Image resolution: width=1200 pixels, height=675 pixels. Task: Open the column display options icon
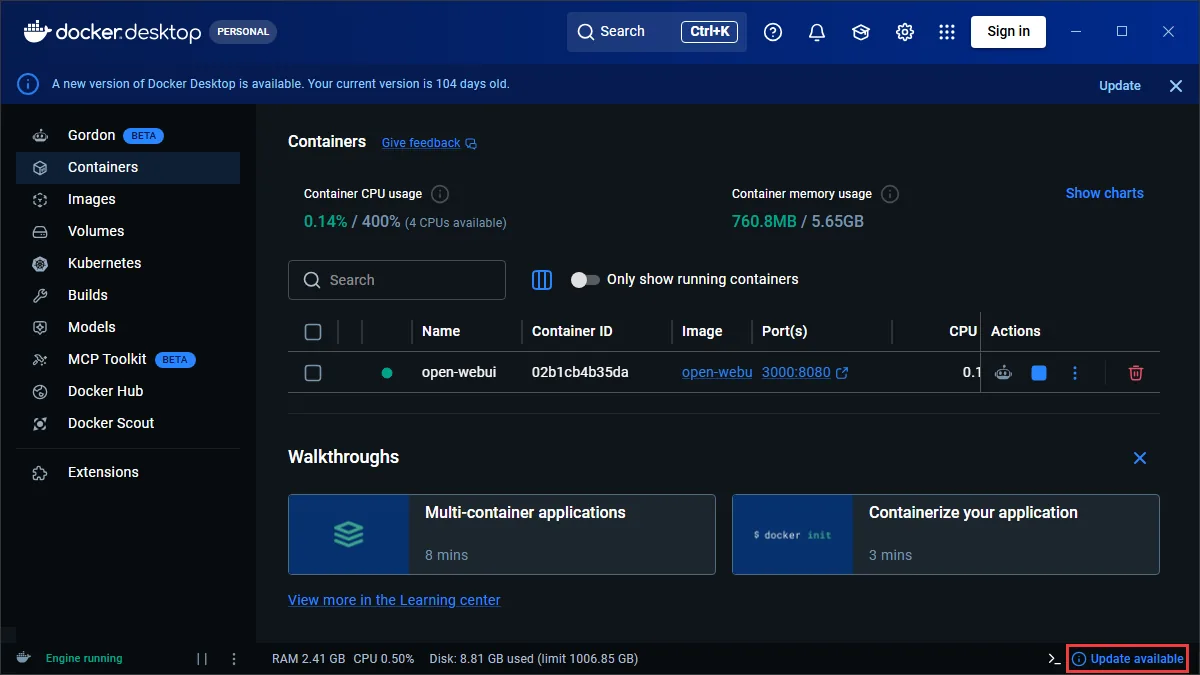click(542, 280)
